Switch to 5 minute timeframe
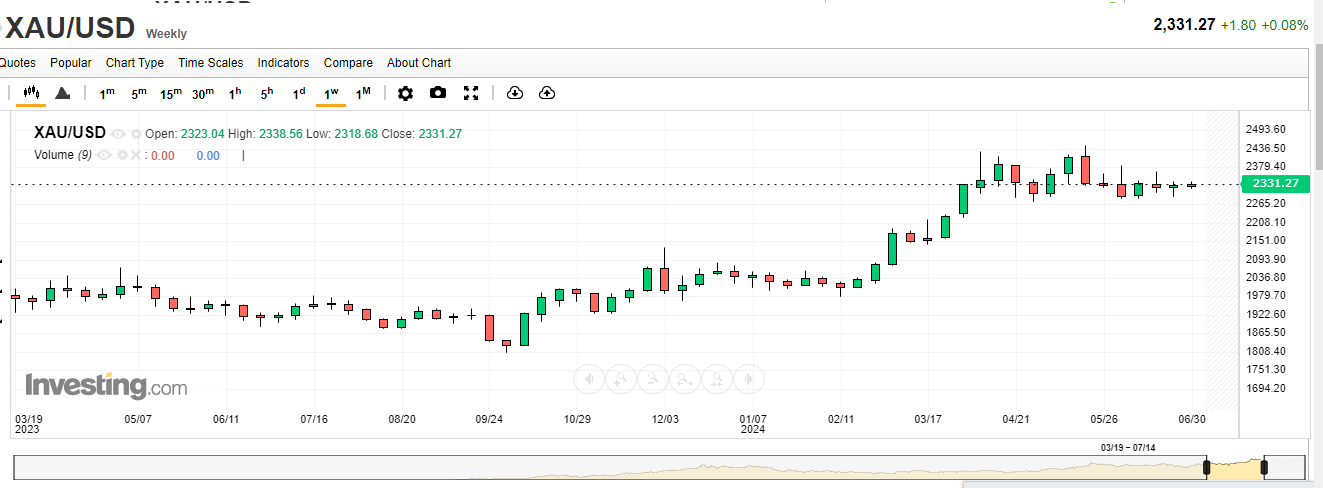 pos(139,93)
